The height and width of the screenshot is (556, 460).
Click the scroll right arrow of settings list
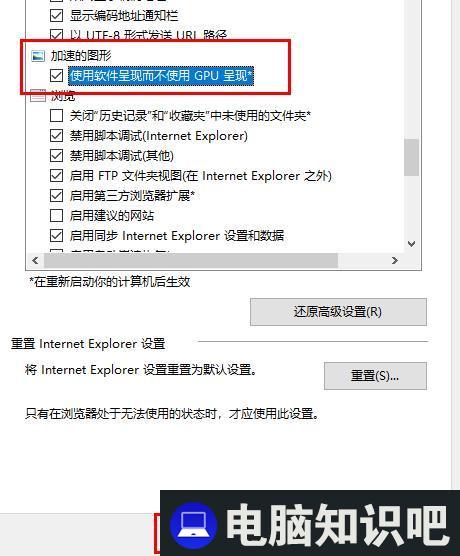tap(395, 261)
